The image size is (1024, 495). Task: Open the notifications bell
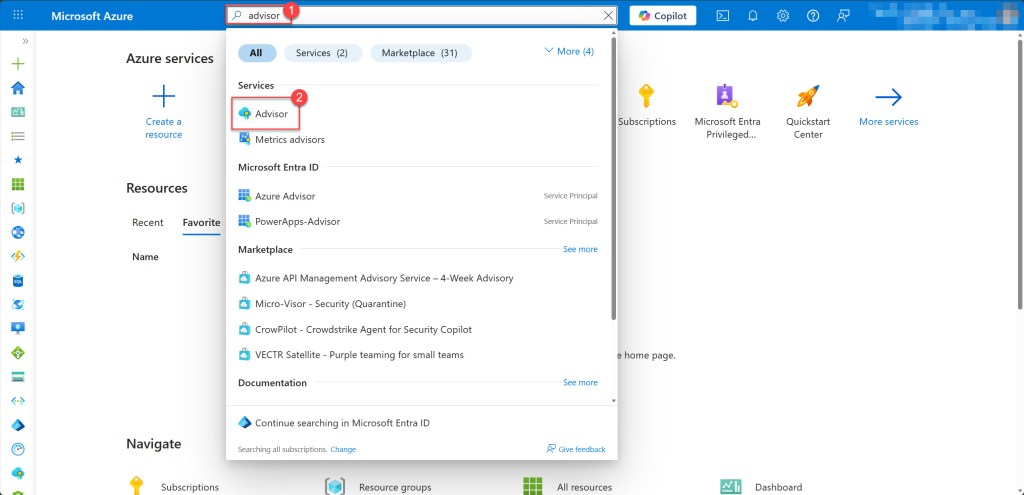[753, 16]
